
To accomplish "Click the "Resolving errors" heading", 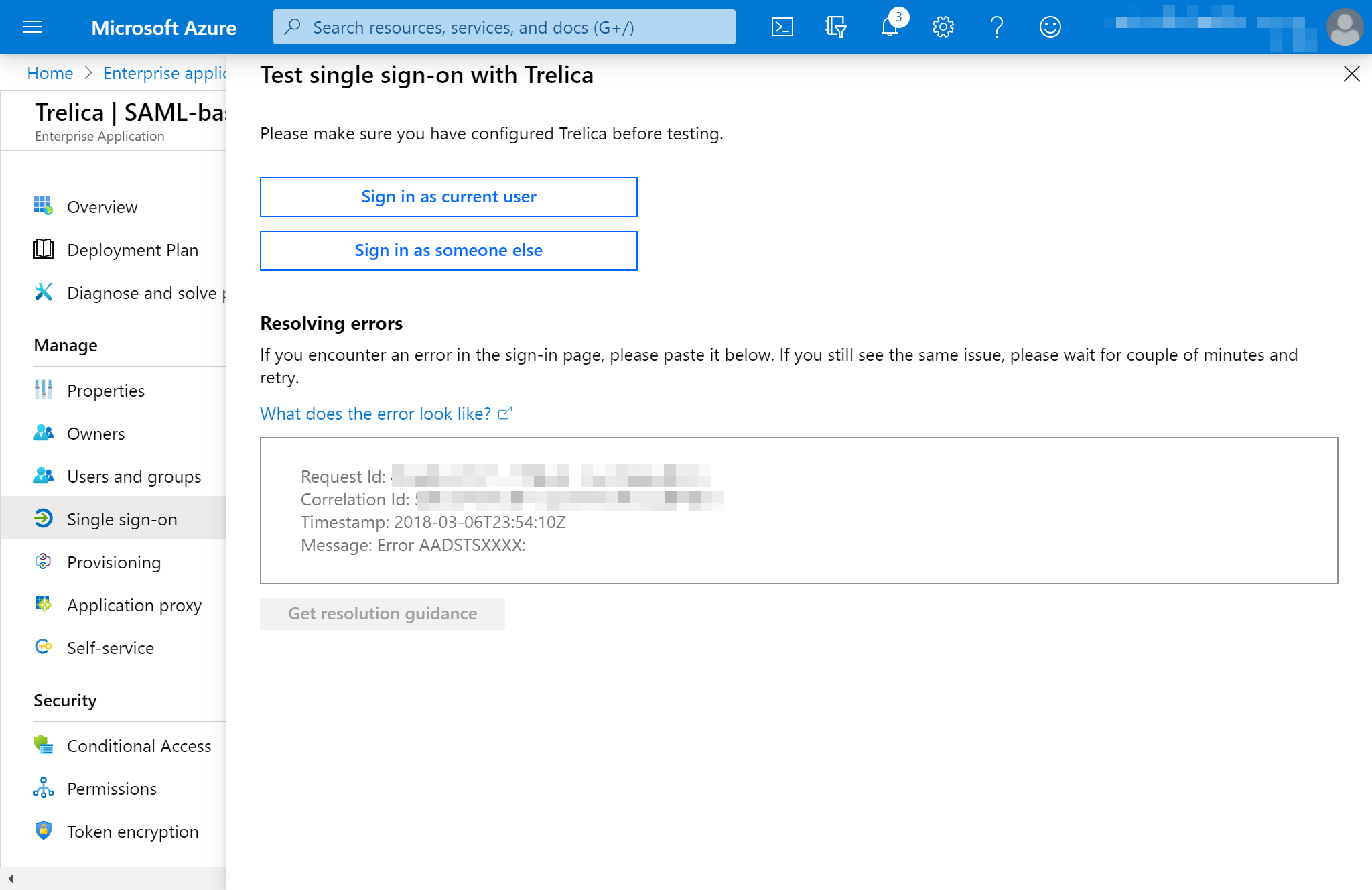I will [331, 323].
